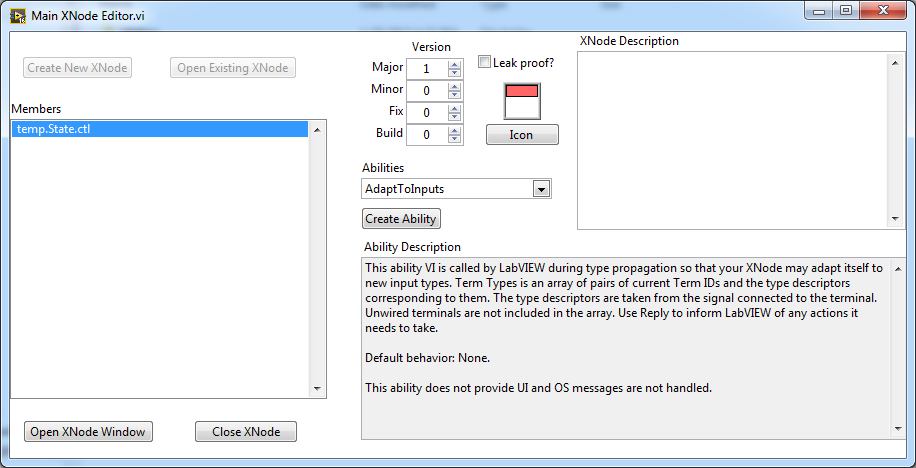
Task: Increment the Major version value
Action: tap(454, 65)
